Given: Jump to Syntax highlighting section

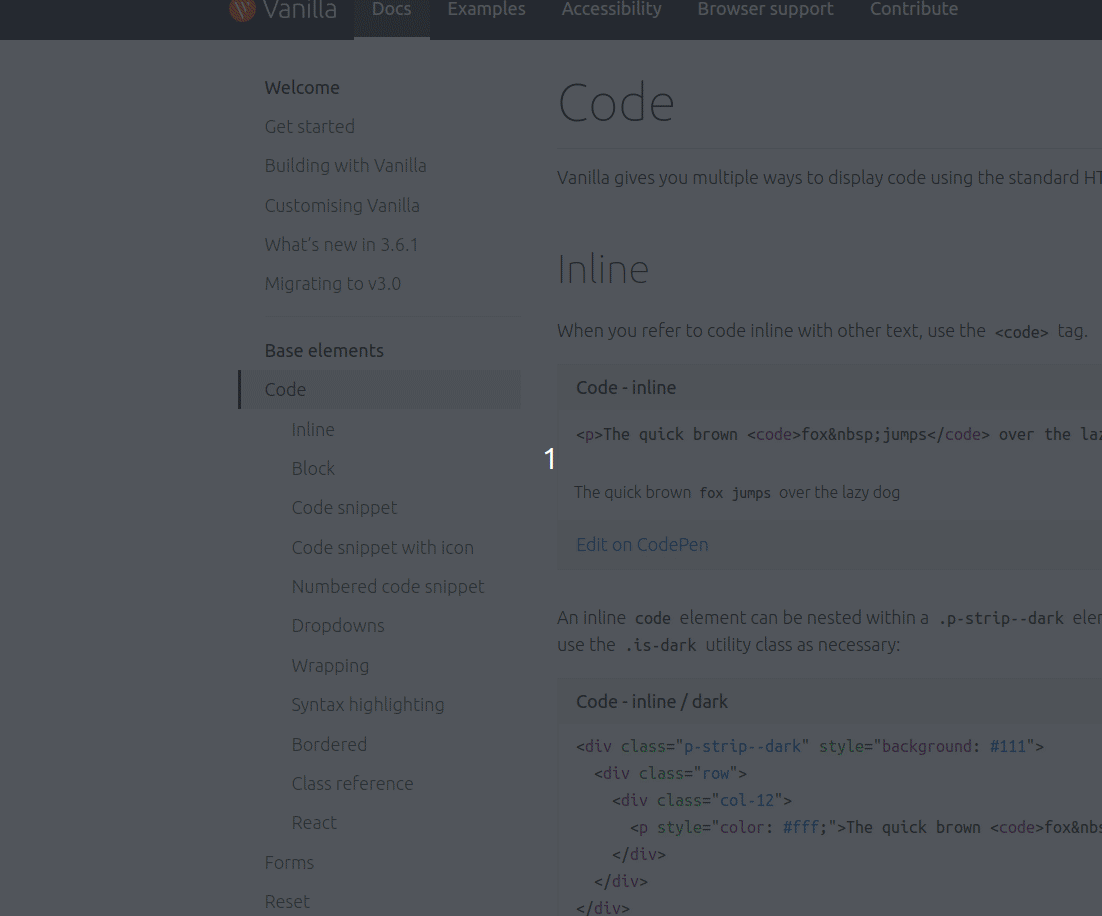Looking at the screenshot, I should click(368, 704).
